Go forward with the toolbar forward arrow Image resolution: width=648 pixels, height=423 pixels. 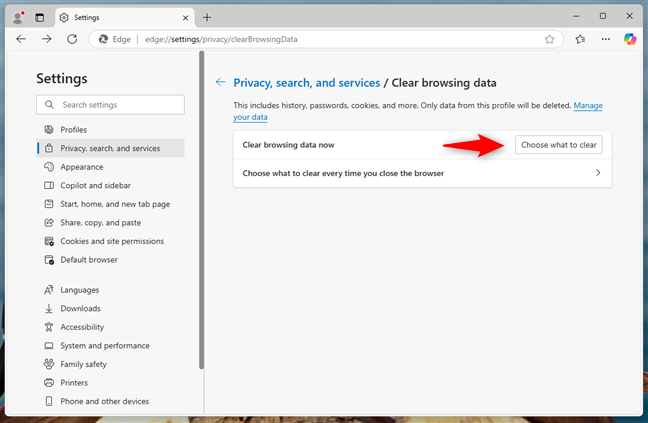(47, 39)
